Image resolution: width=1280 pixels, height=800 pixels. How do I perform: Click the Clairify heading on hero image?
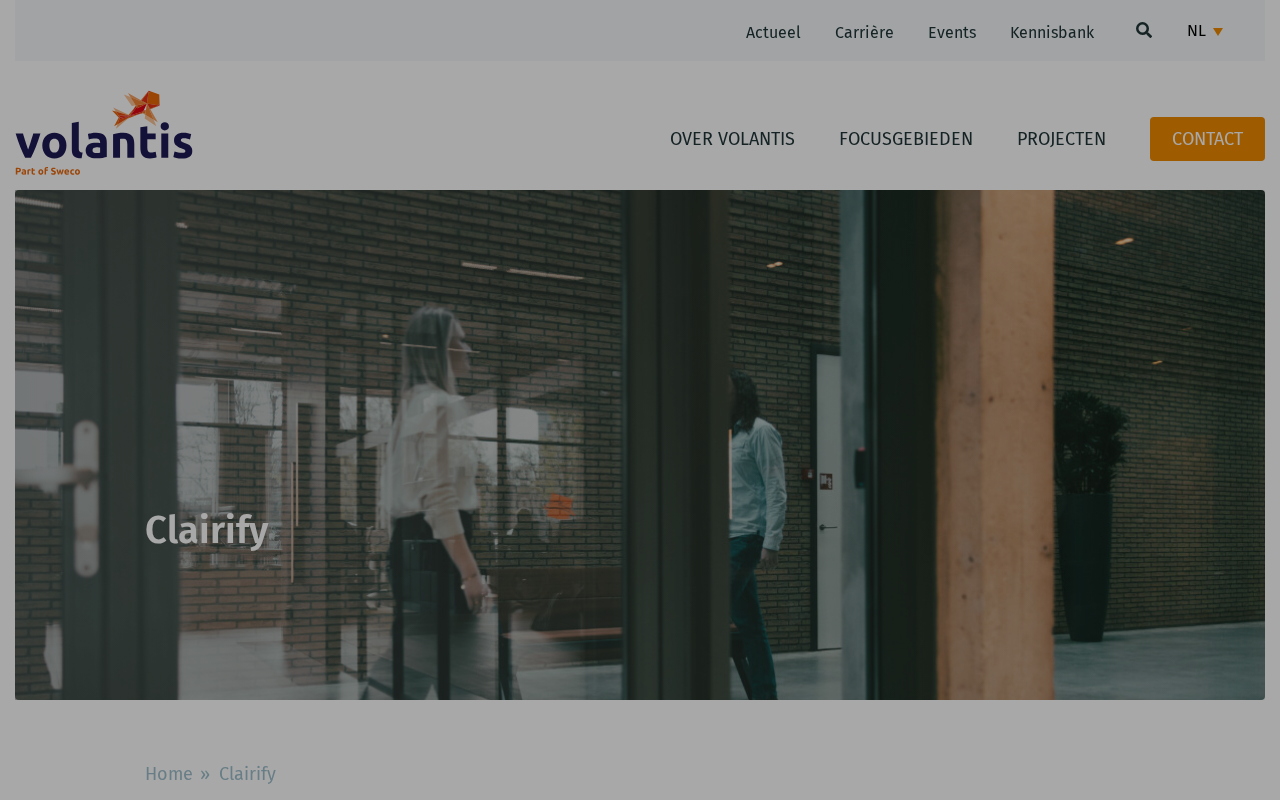coord(206,530)
